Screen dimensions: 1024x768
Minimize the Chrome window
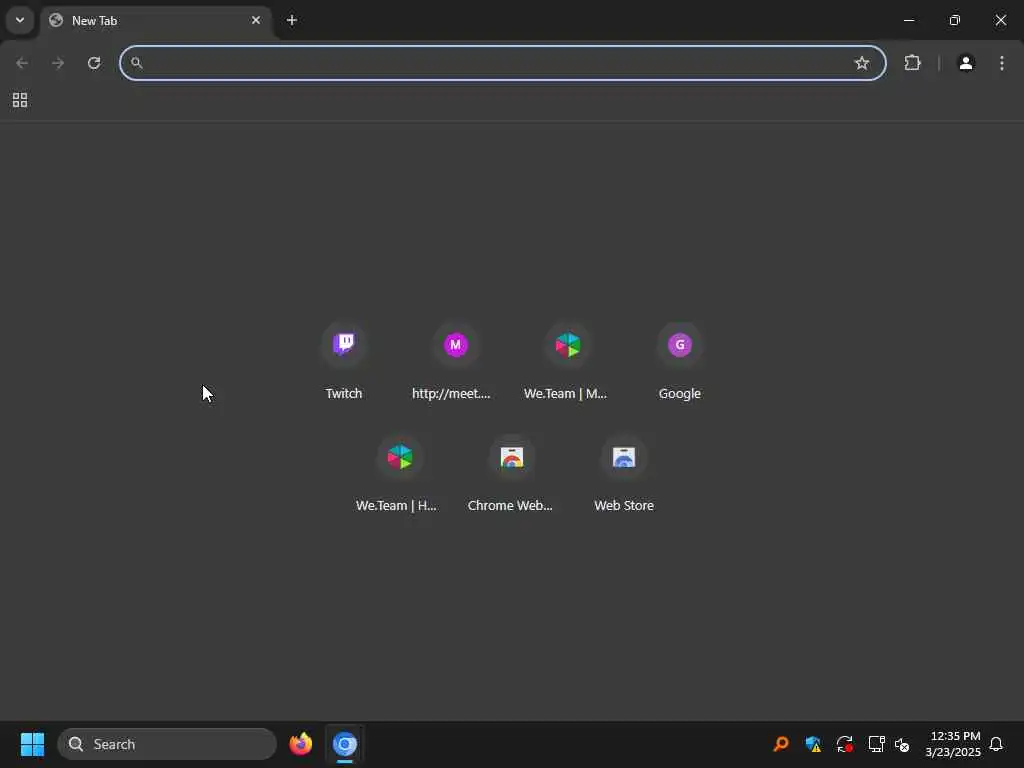908,20
